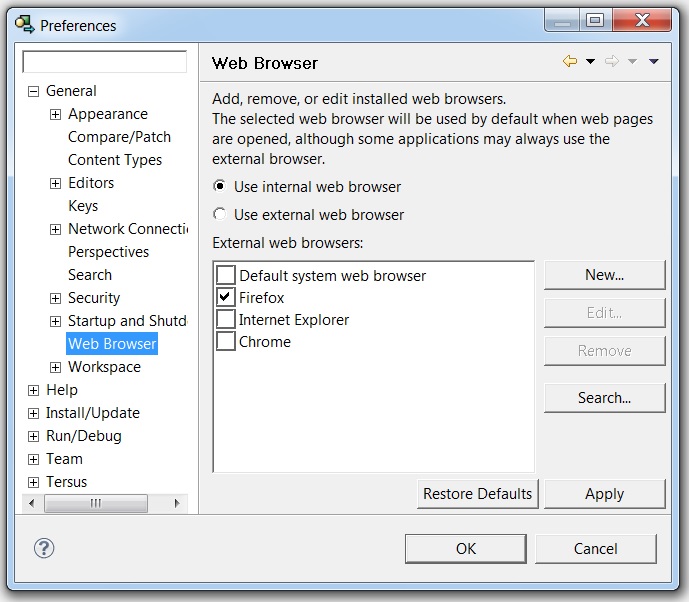Select Use external web browser radio button
Screen dimensions: 689x602
point(220,214)
